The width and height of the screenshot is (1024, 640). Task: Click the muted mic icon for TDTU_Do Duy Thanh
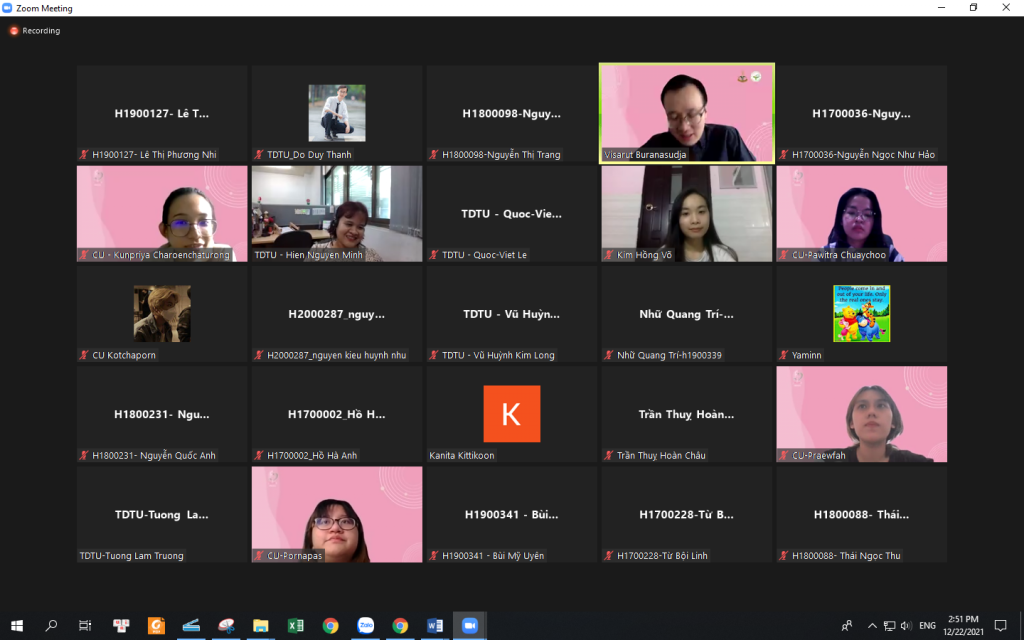[259, 155]
